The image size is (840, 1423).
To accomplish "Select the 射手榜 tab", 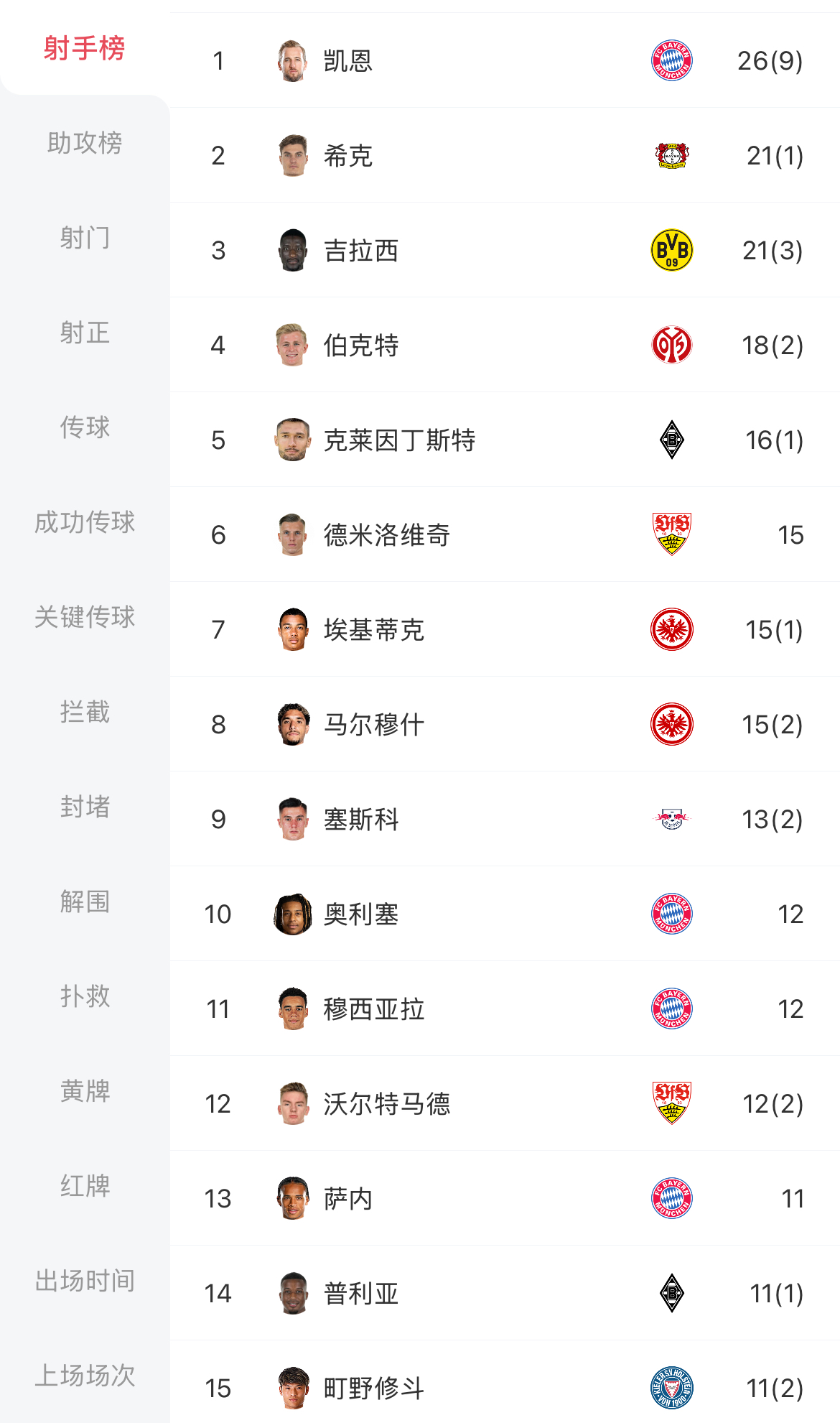I will pos(85,48).
